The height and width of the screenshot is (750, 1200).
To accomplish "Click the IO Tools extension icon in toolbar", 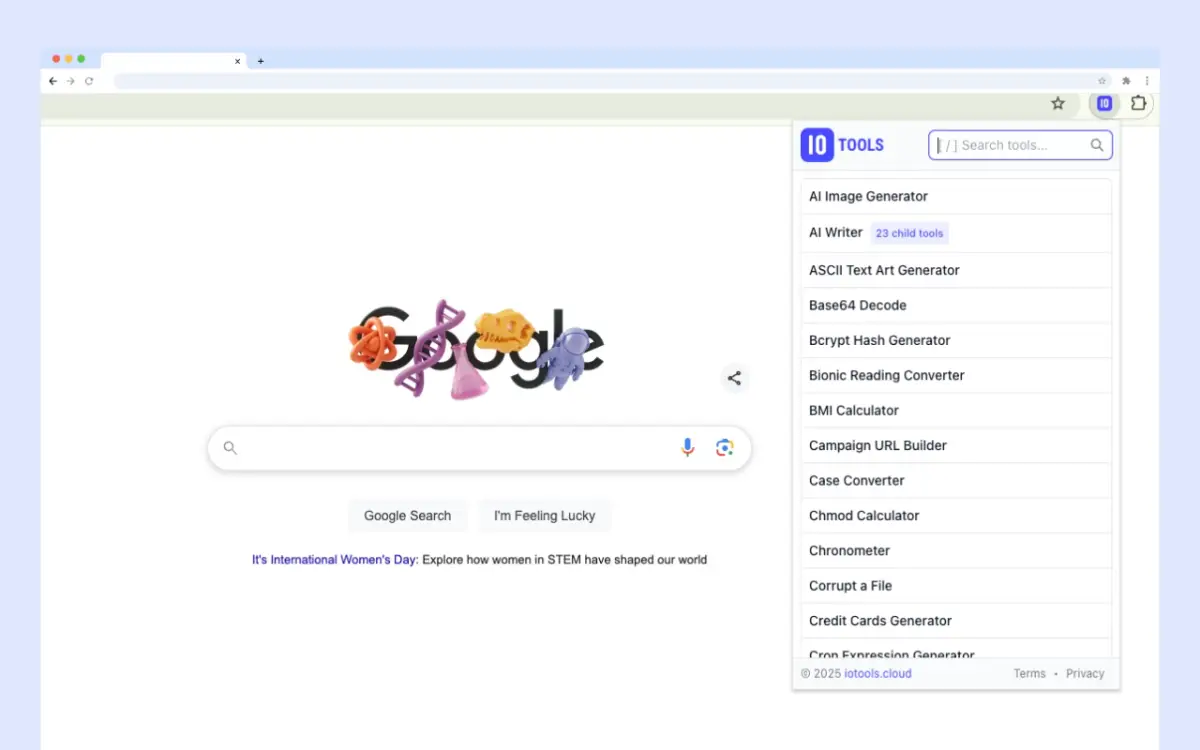I will coord(1104,103).
